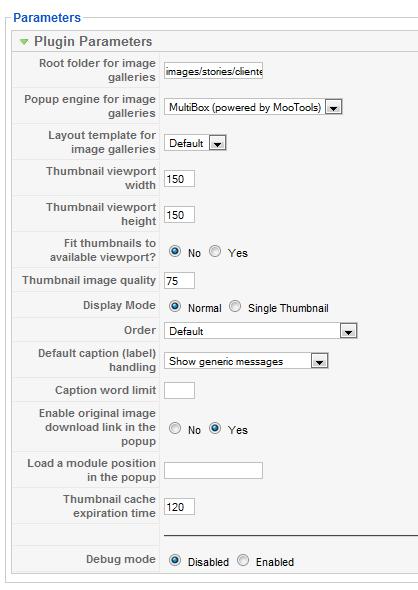The image size is (418, 590).
Task: Click the Load a module position field
Action: point(213,470)
